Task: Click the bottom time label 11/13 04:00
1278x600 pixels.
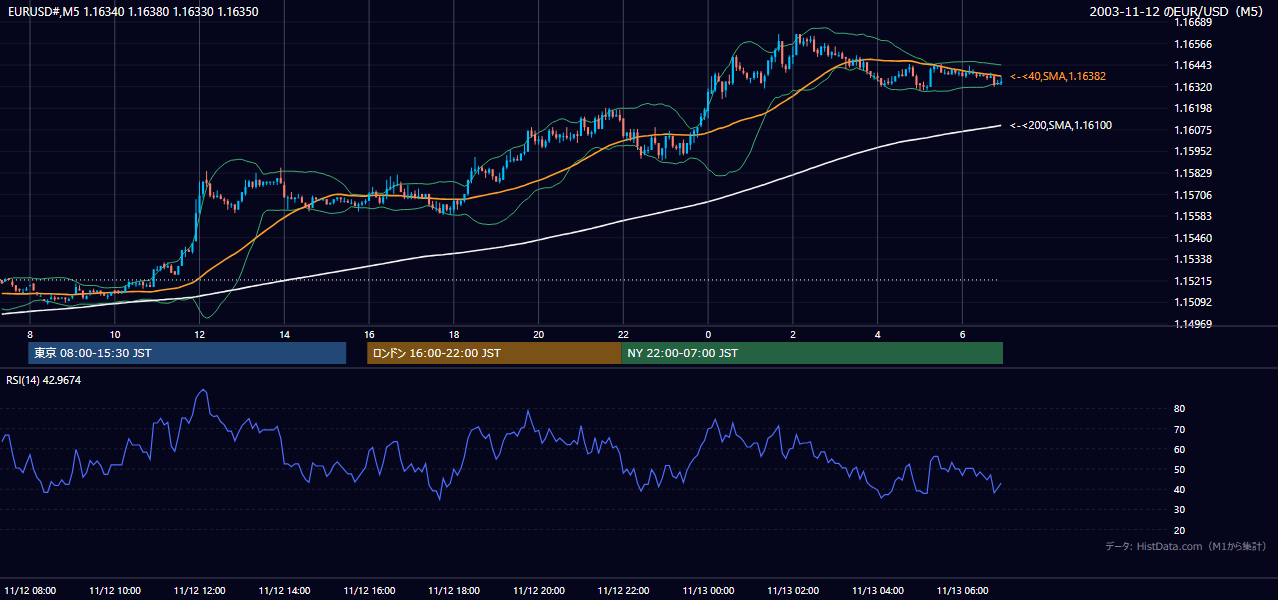Action: [878, 589]
